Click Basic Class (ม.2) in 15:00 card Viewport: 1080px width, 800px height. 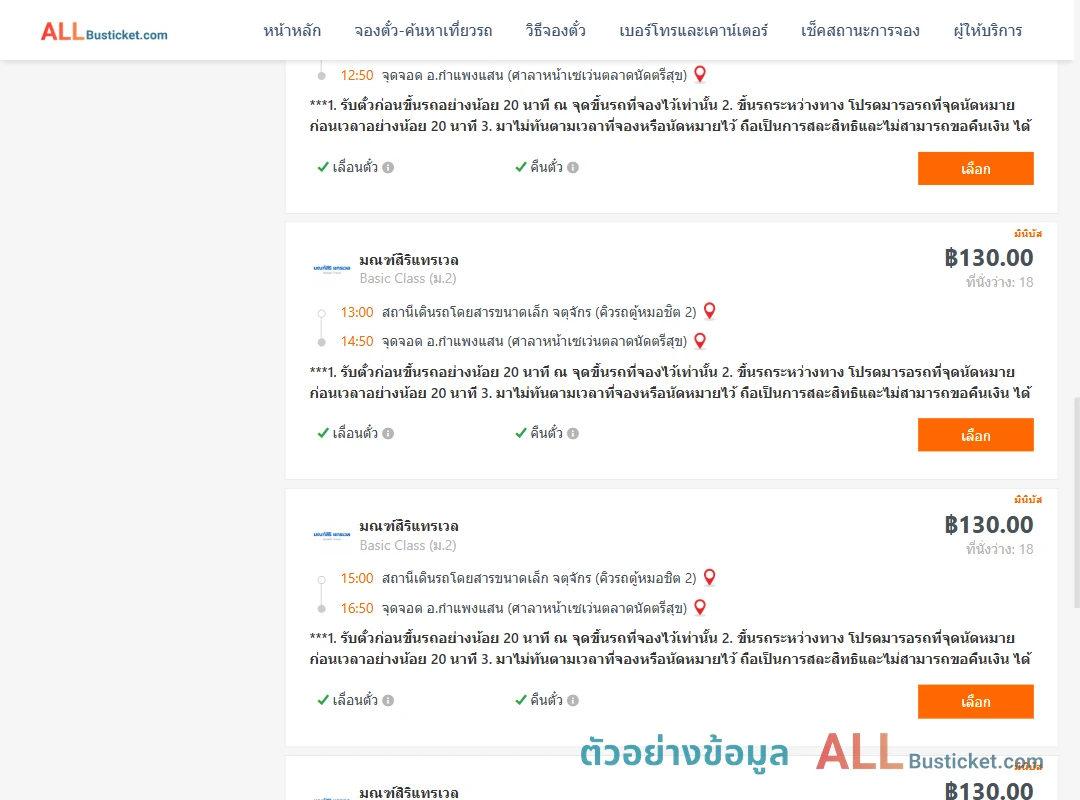pos(408,545)
